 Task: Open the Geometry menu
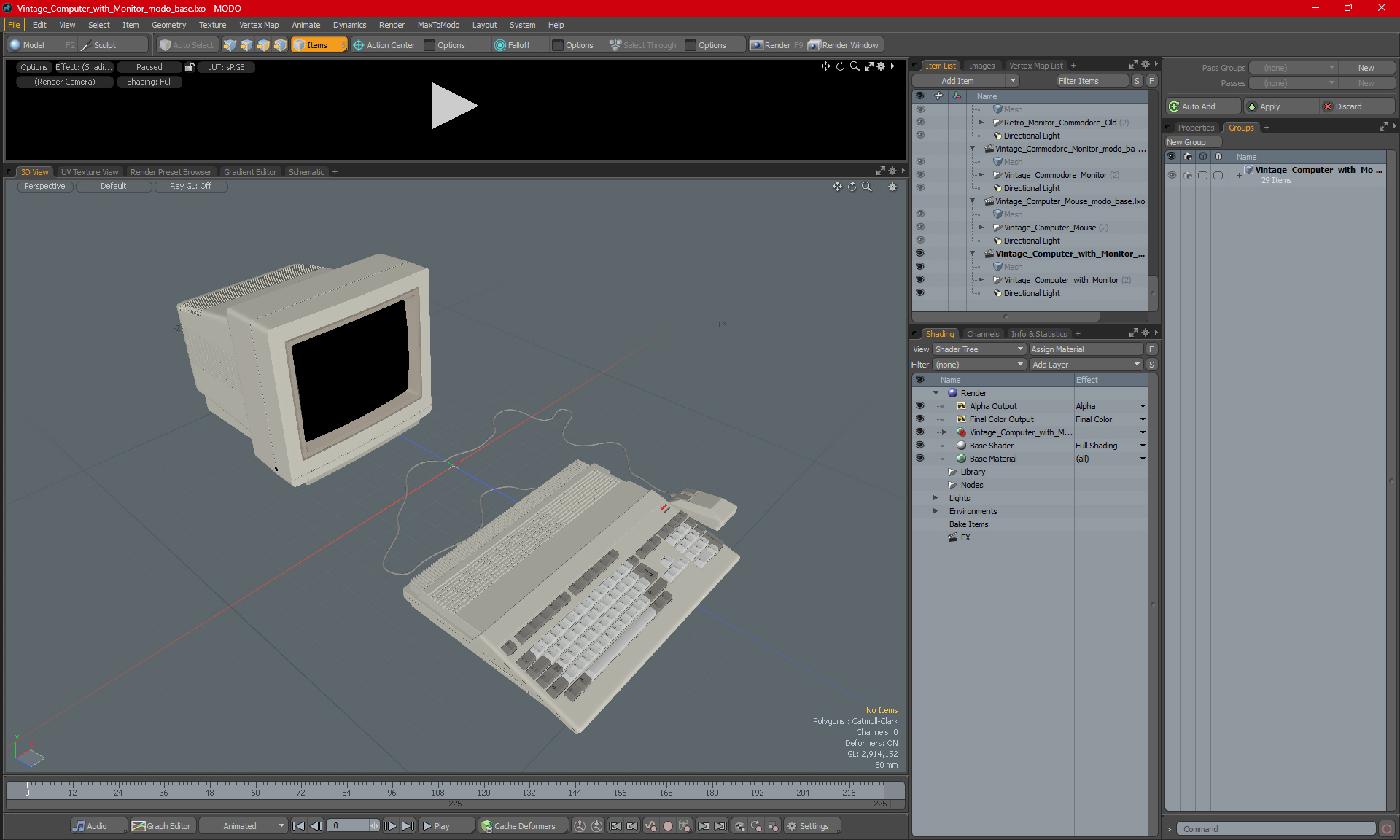[168, 25]
